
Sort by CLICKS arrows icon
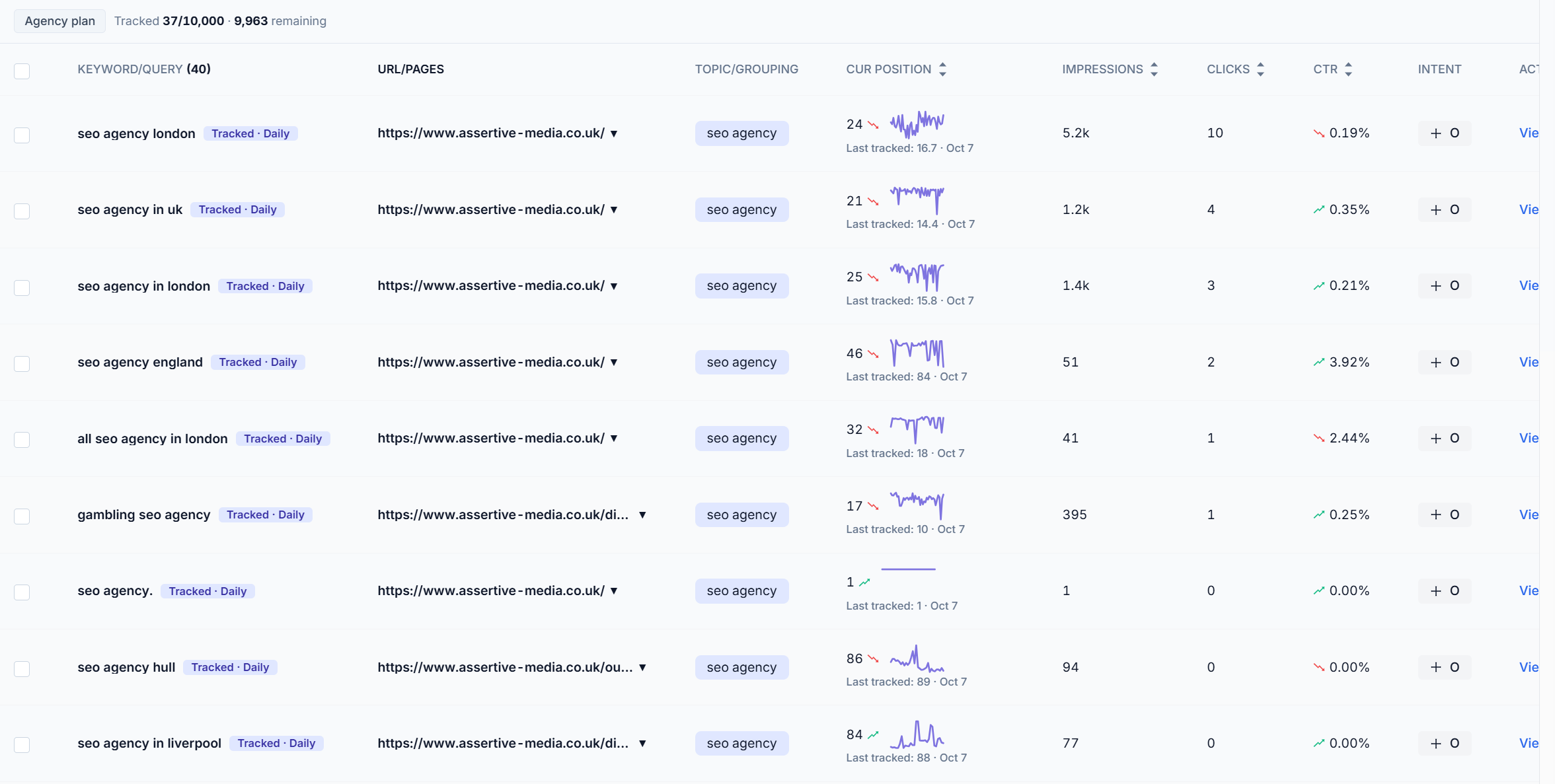[1260, 69]
